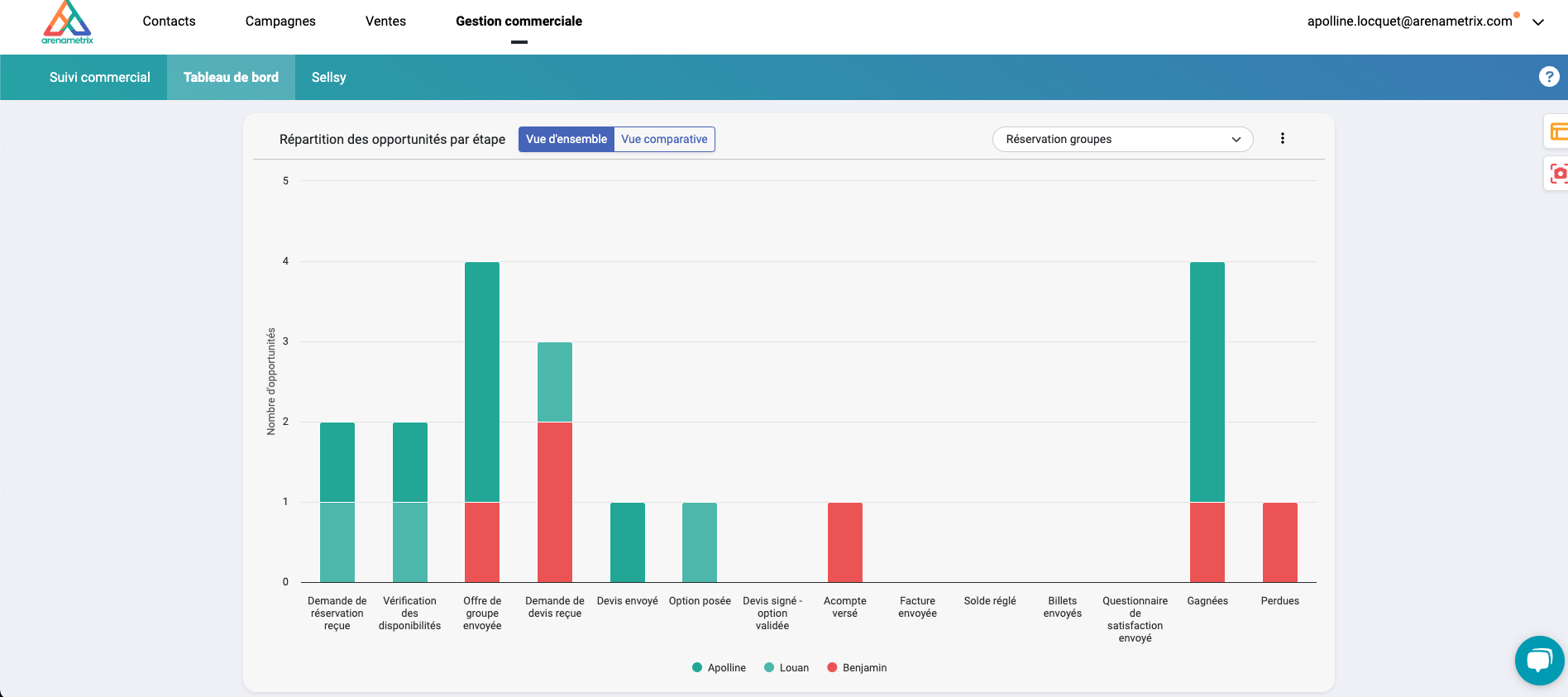
Task: Click the orange notification dot by email
Action: (x=1516, y=15)
